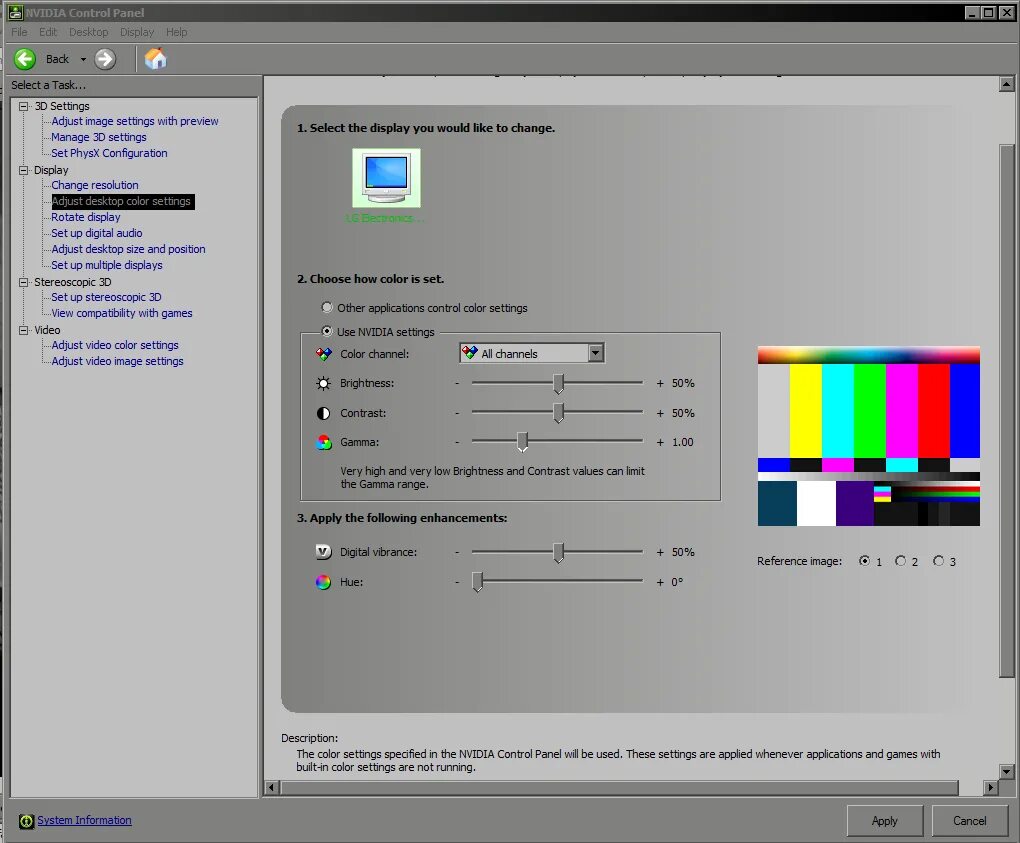Open Set PhysX Configuration

click(109, 153)
